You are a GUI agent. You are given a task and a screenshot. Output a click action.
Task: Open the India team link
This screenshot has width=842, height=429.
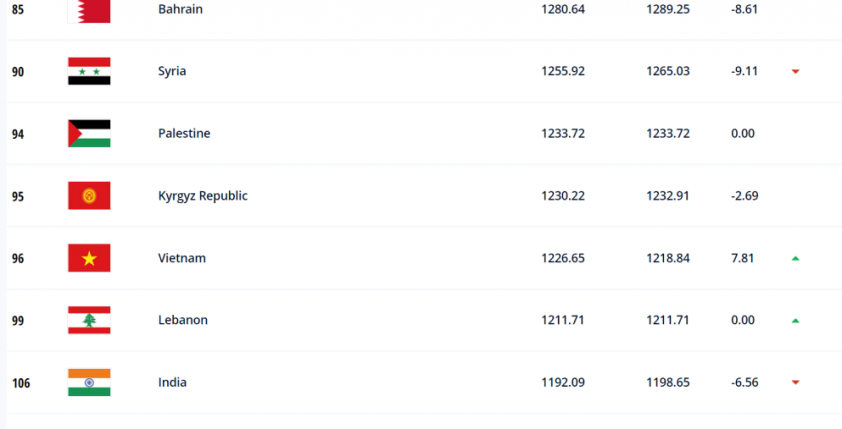pos(172,382)
